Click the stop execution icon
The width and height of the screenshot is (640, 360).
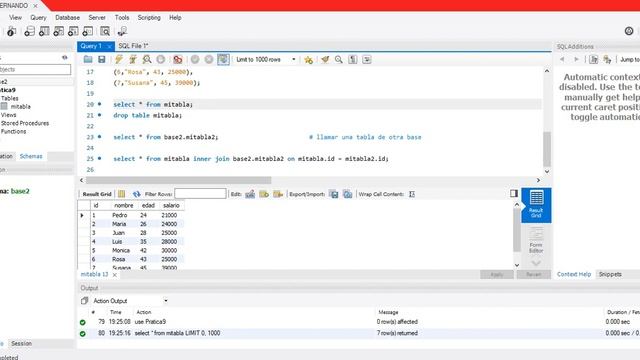pos(161,60)
